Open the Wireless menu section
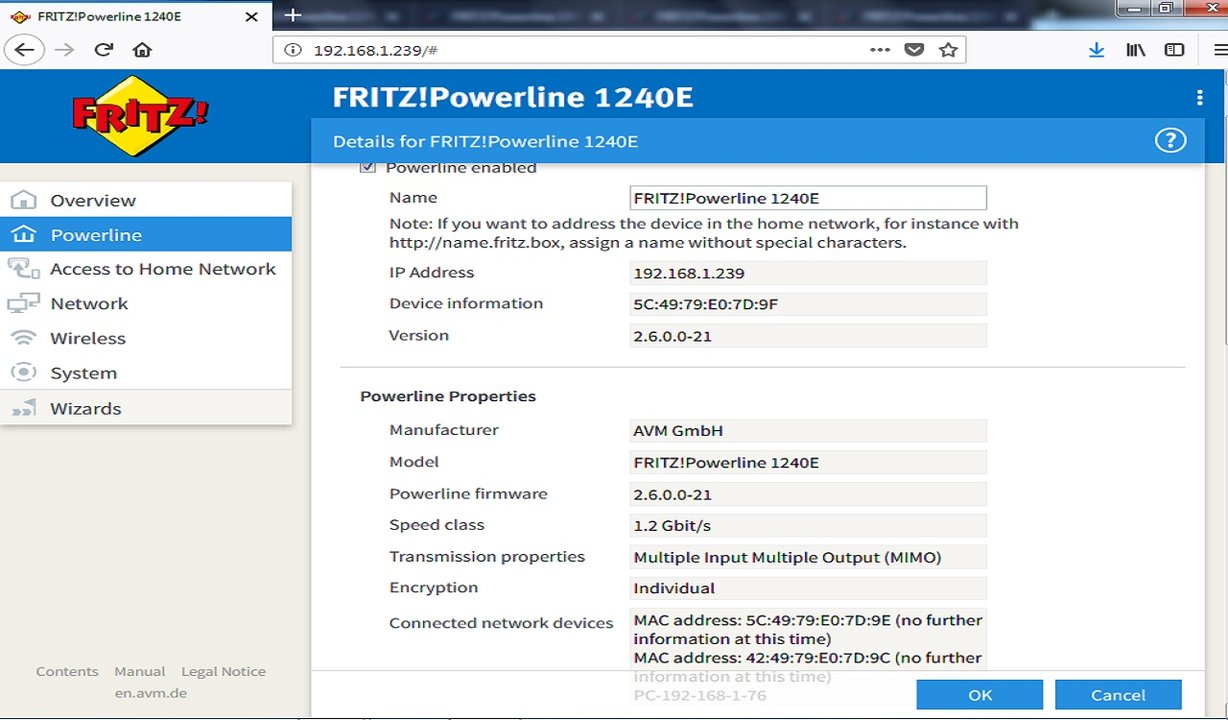The image size is (1228, 720). [146, 338]
